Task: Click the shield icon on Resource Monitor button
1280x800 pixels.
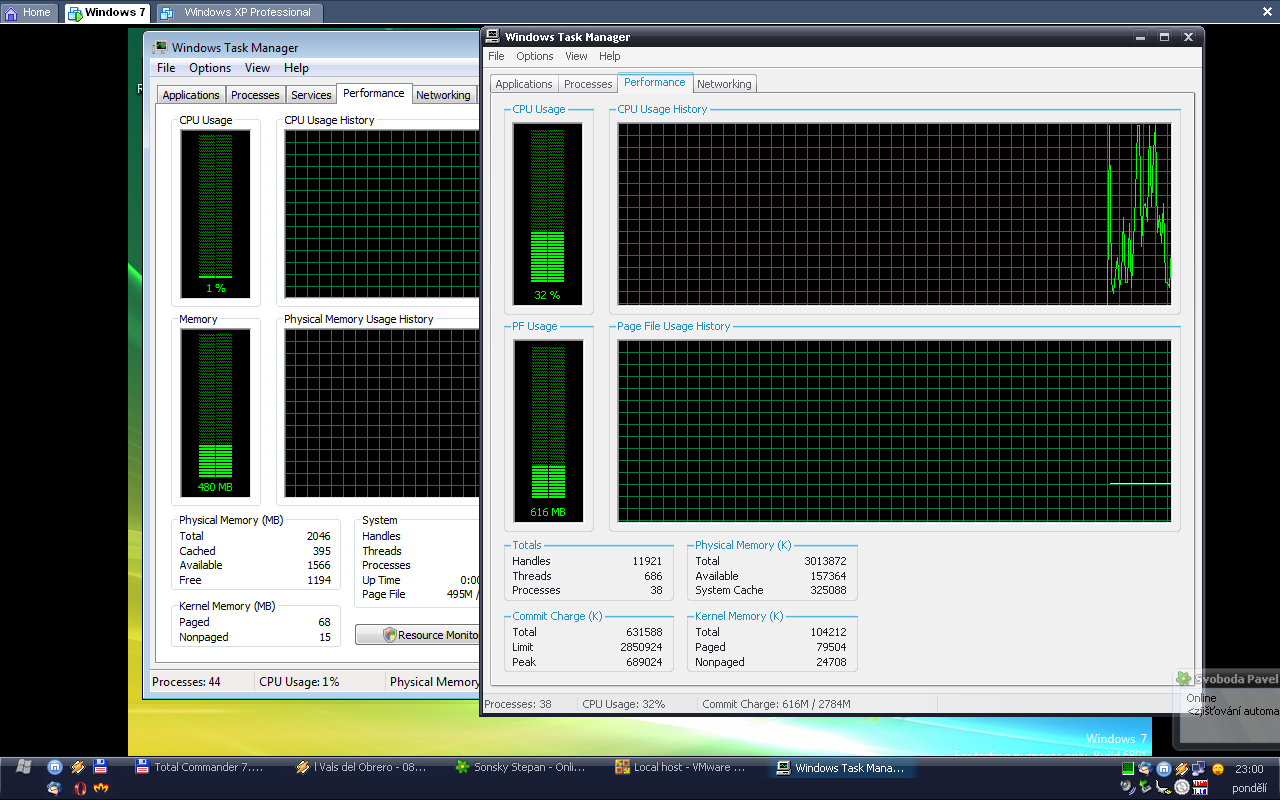Action: (x=389, y=635)
